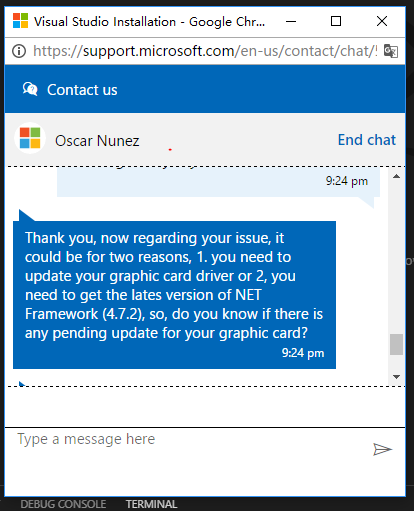Maximize the chat window

pyautogui.click(x=336, y=21)
